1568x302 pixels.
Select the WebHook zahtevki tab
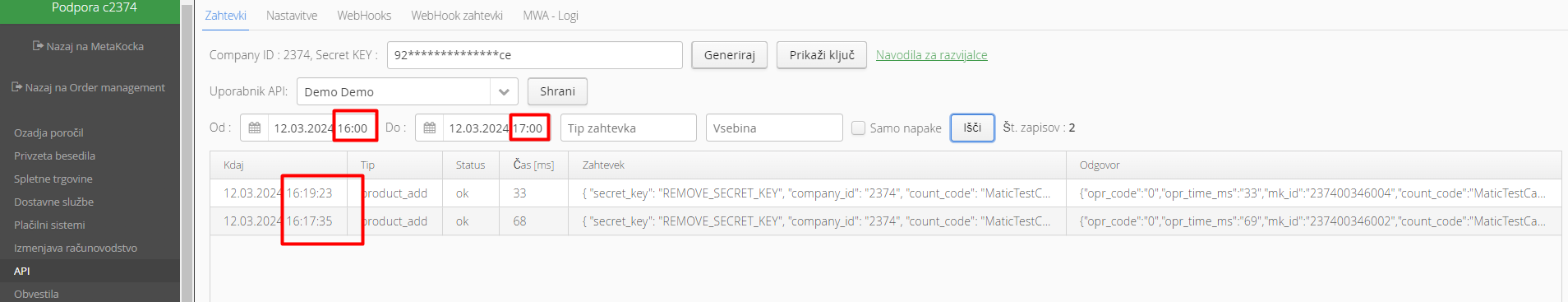point(457,16)
